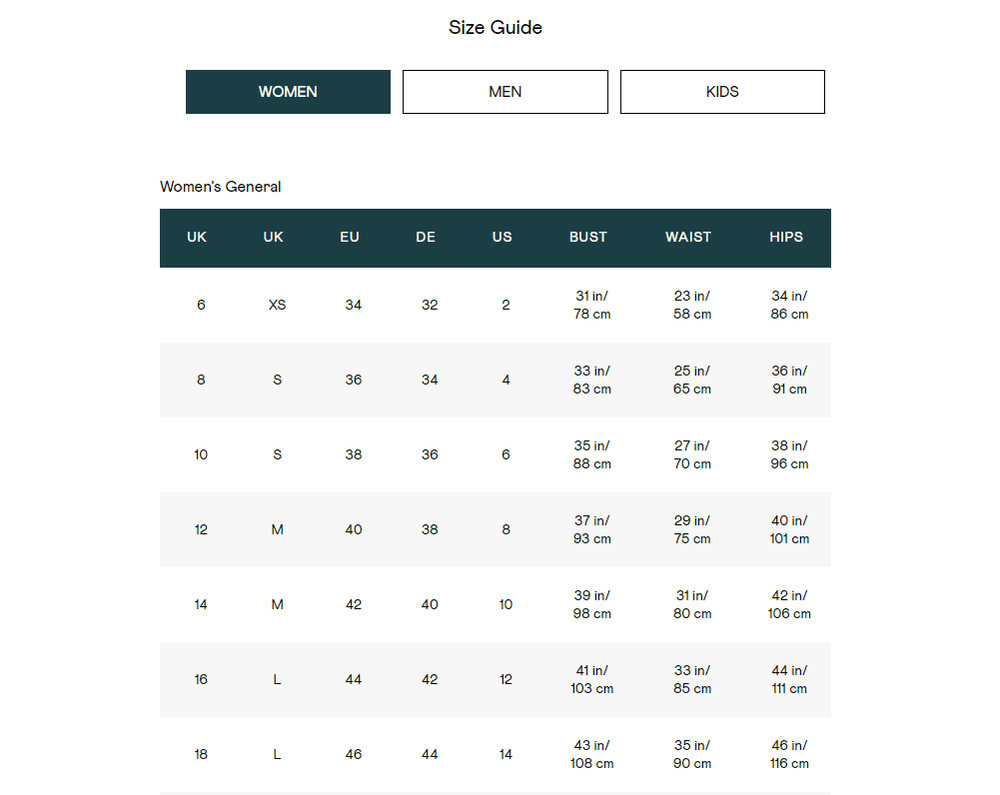Select the 43 in/108 cm bust cell
The height and width of the screenshot is (795, 1000).
point(592,755)
